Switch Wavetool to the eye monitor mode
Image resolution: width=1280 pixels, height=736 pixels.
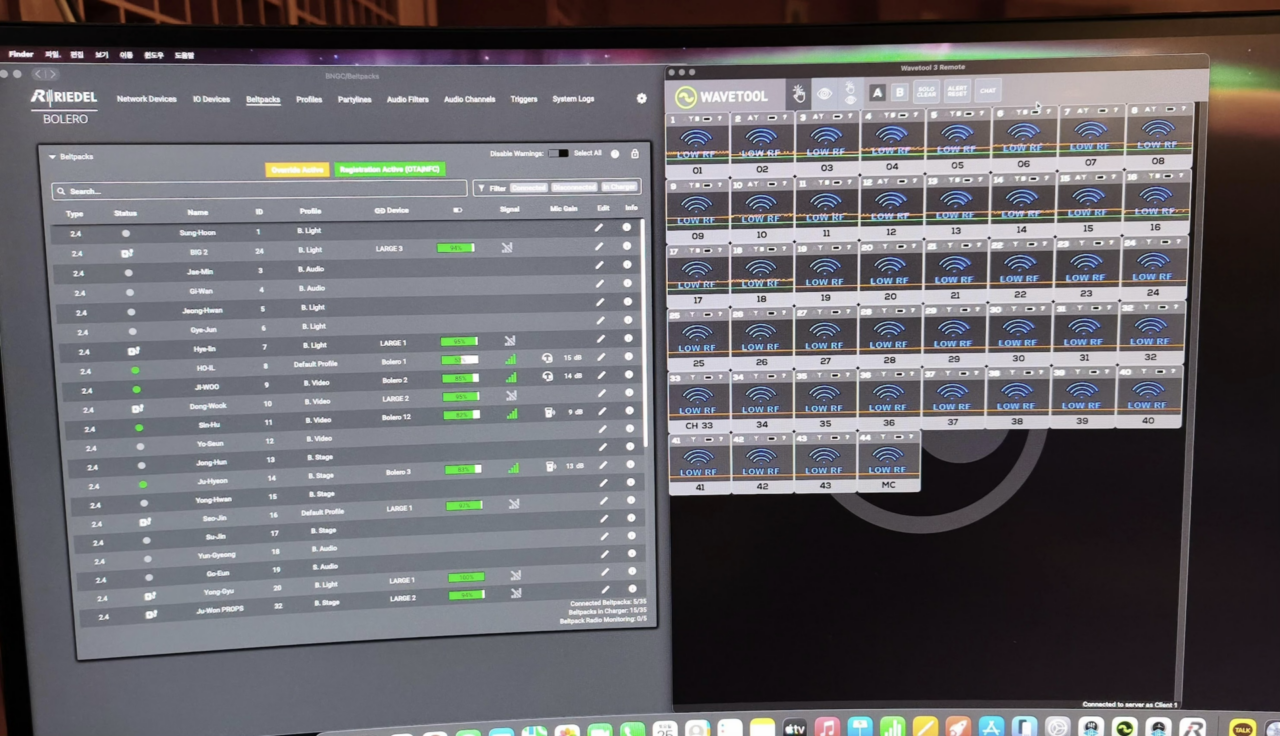(824, 94)
